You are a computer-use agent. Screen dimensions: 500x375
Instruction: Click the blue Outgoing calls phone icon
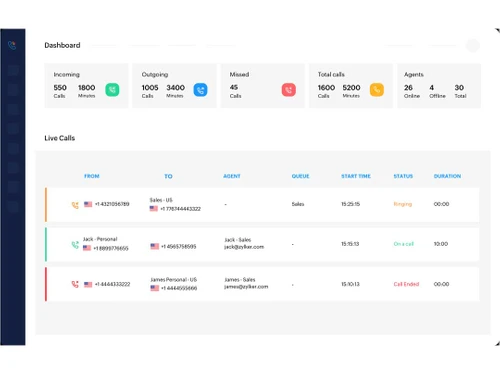click(200, 90)
